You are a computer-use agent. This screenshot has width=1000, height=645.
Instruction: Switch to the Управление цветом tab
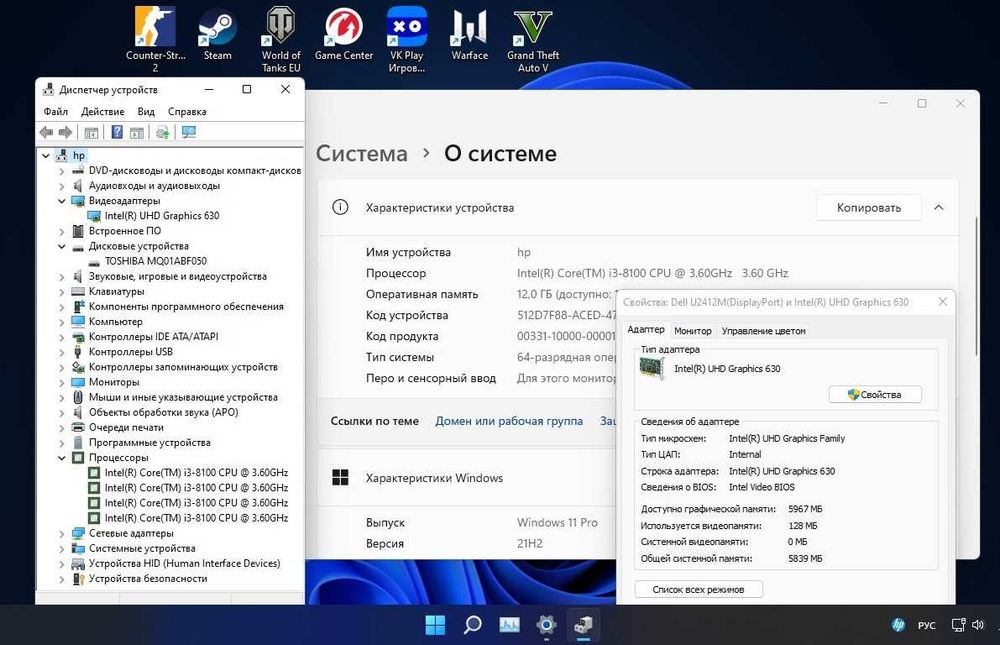click(x=763, y=330)
